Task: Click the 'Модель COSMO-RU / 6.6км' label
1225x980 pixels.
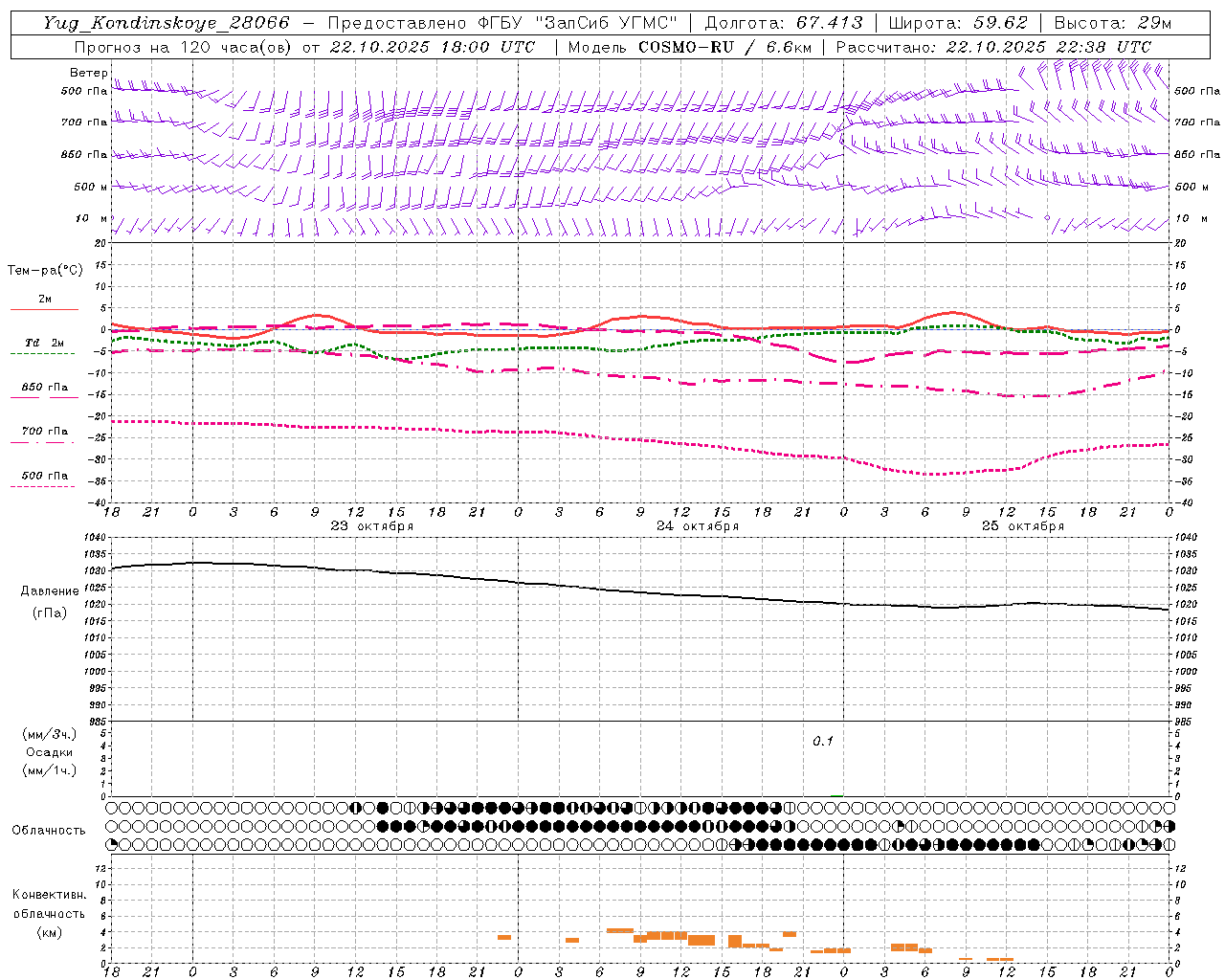Action: click(x=690, y=47)
